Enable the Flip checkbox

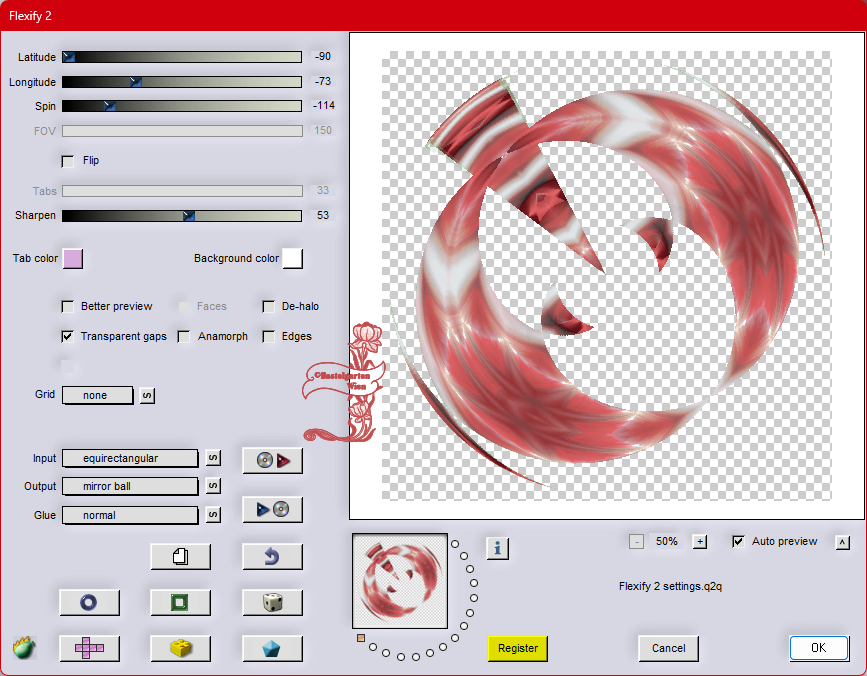[x=69, y=161]
